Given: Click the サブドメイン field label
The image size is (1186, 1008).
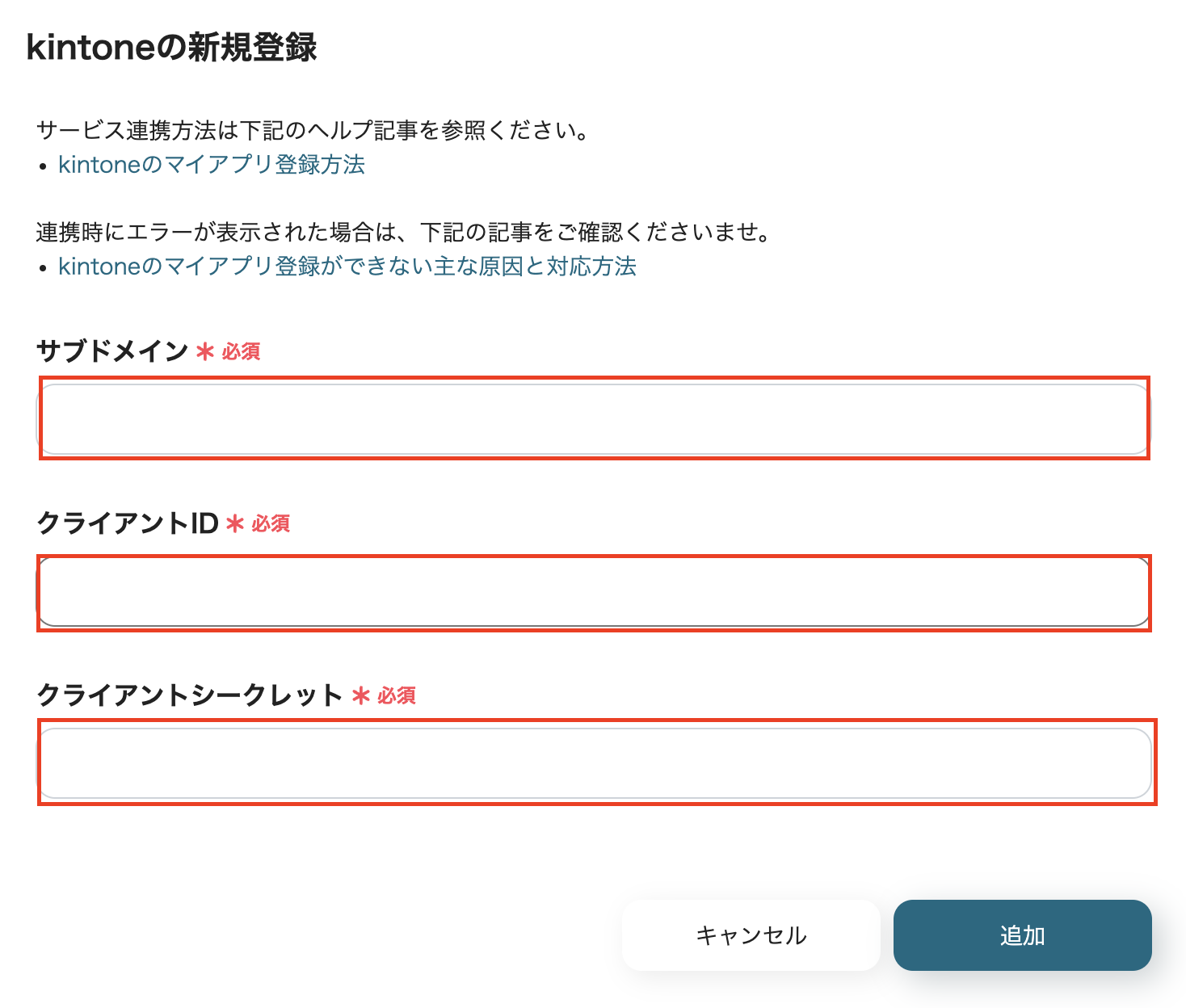Looking at the screenshot, I should pos(111,351).
